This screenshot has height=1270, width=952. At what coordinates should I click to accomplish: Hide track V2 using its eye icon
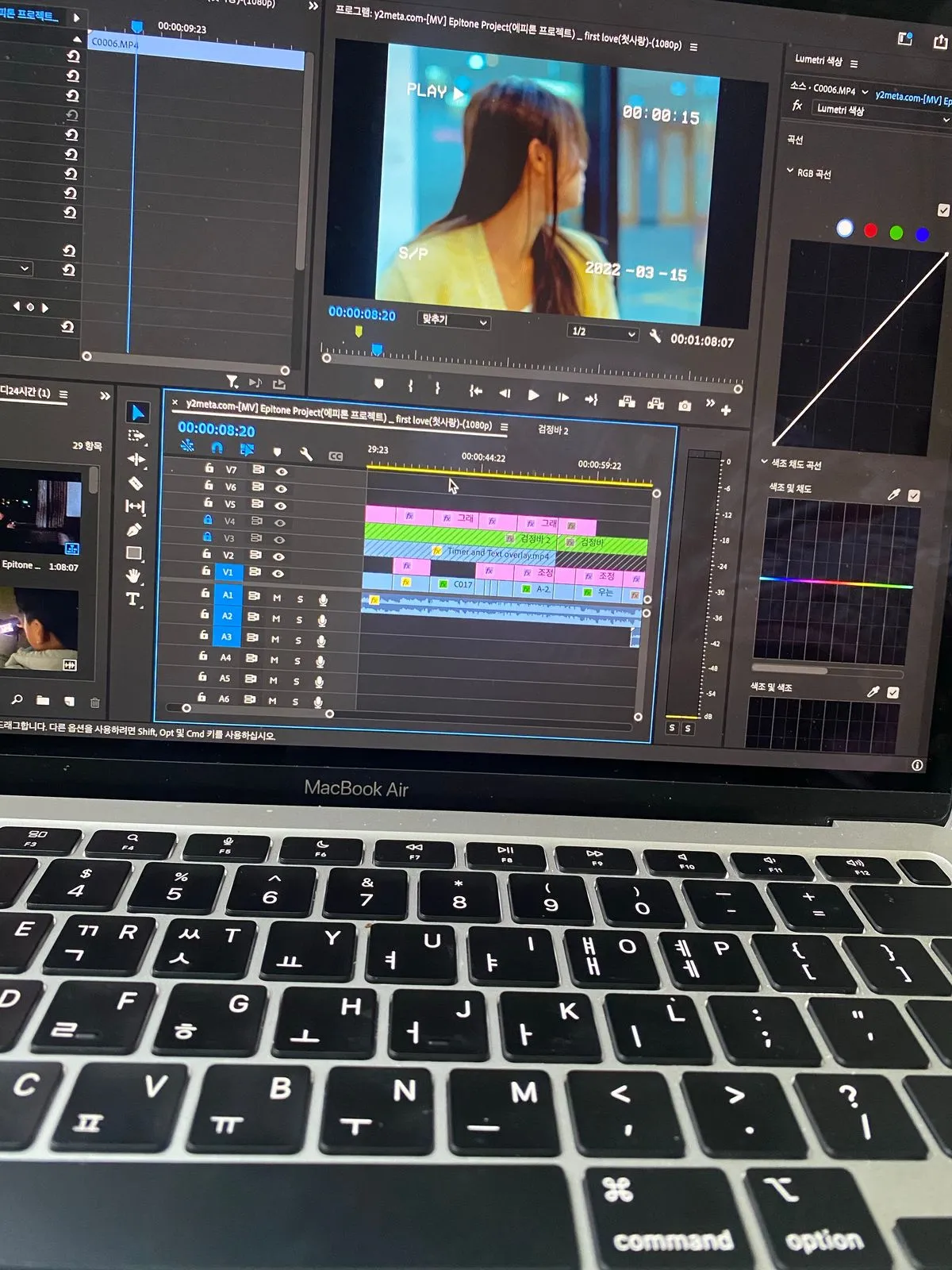click(x=278, y=556)
